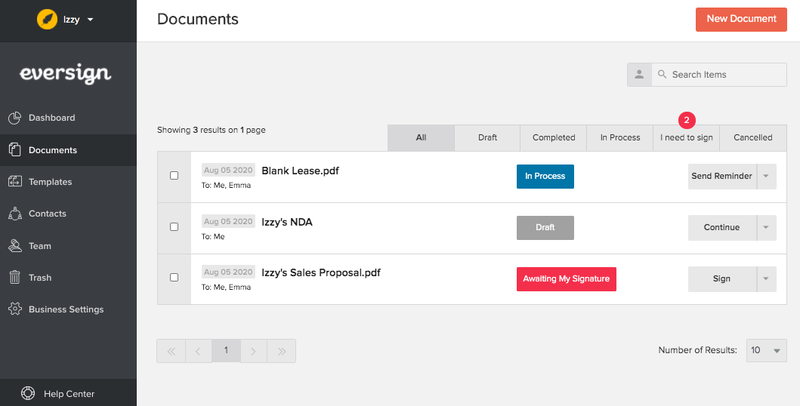This screenshot has width=800, height=406.
Task: Select the Blank Lease.pdf checkbox
Action: pyautogui.click(x=174, y=175)
